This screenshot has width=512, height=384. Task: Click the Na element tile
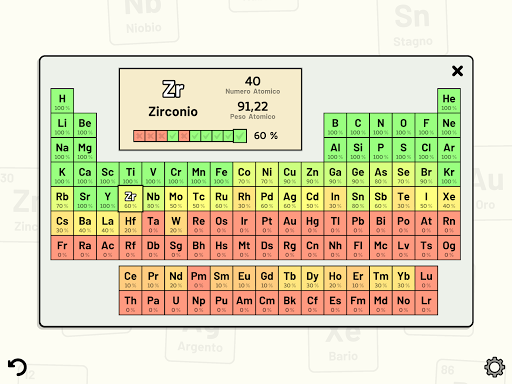click(62, 150)
